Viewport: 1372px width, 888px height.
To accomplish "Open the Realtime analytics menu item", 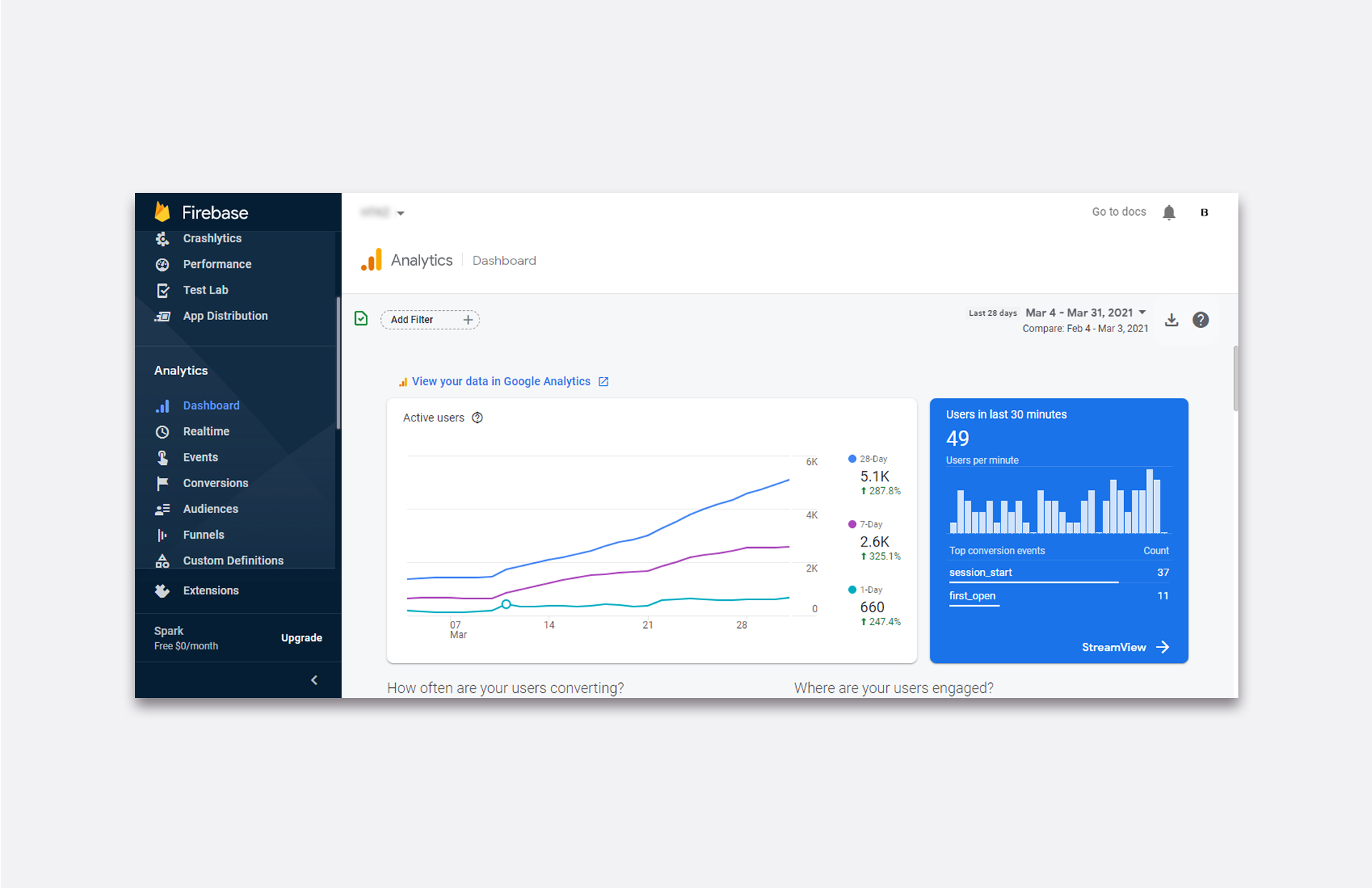I will pyautogui.click(x=206, y=431).
